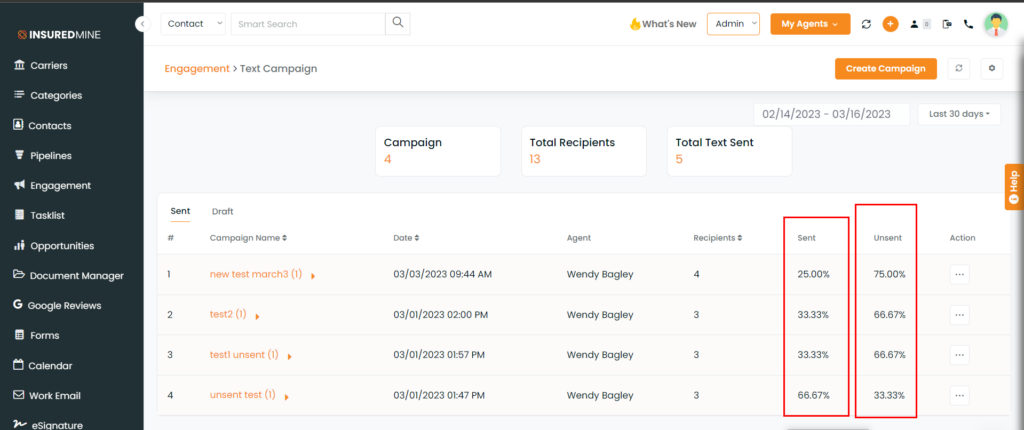The width and height of the screenshot is (1024, 430).
Task: Open the user notifications icon with the 0 badge
Action: [x=920, y=24]
